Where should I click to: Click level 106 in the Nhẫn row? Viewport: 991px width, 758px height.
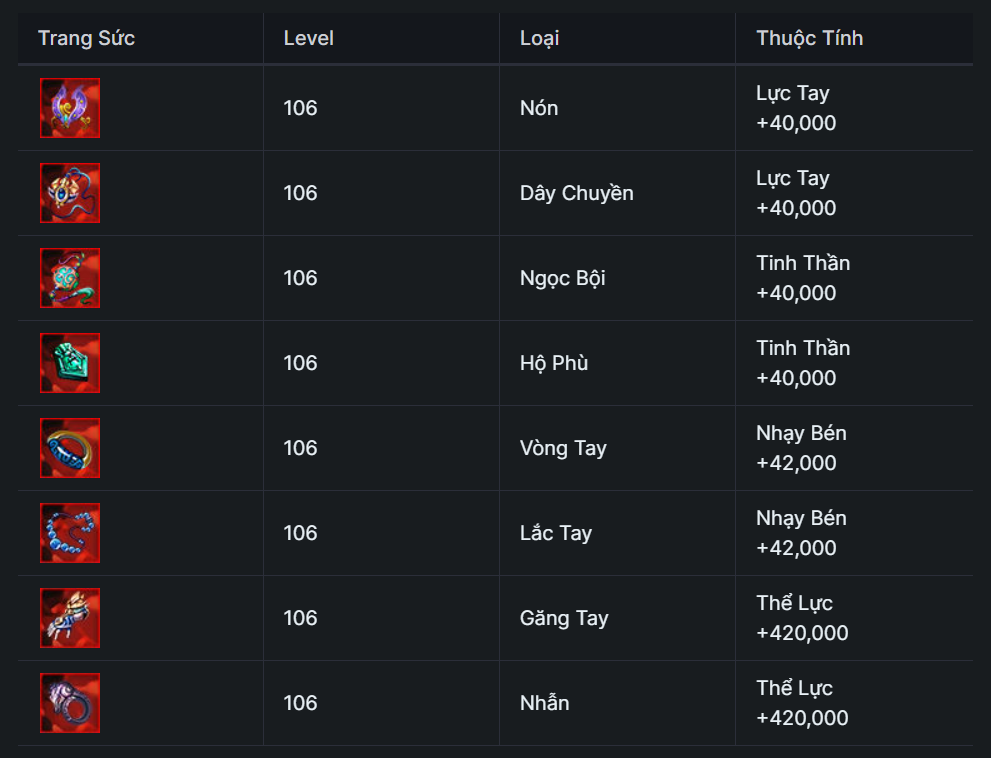(x=300, y=703)
